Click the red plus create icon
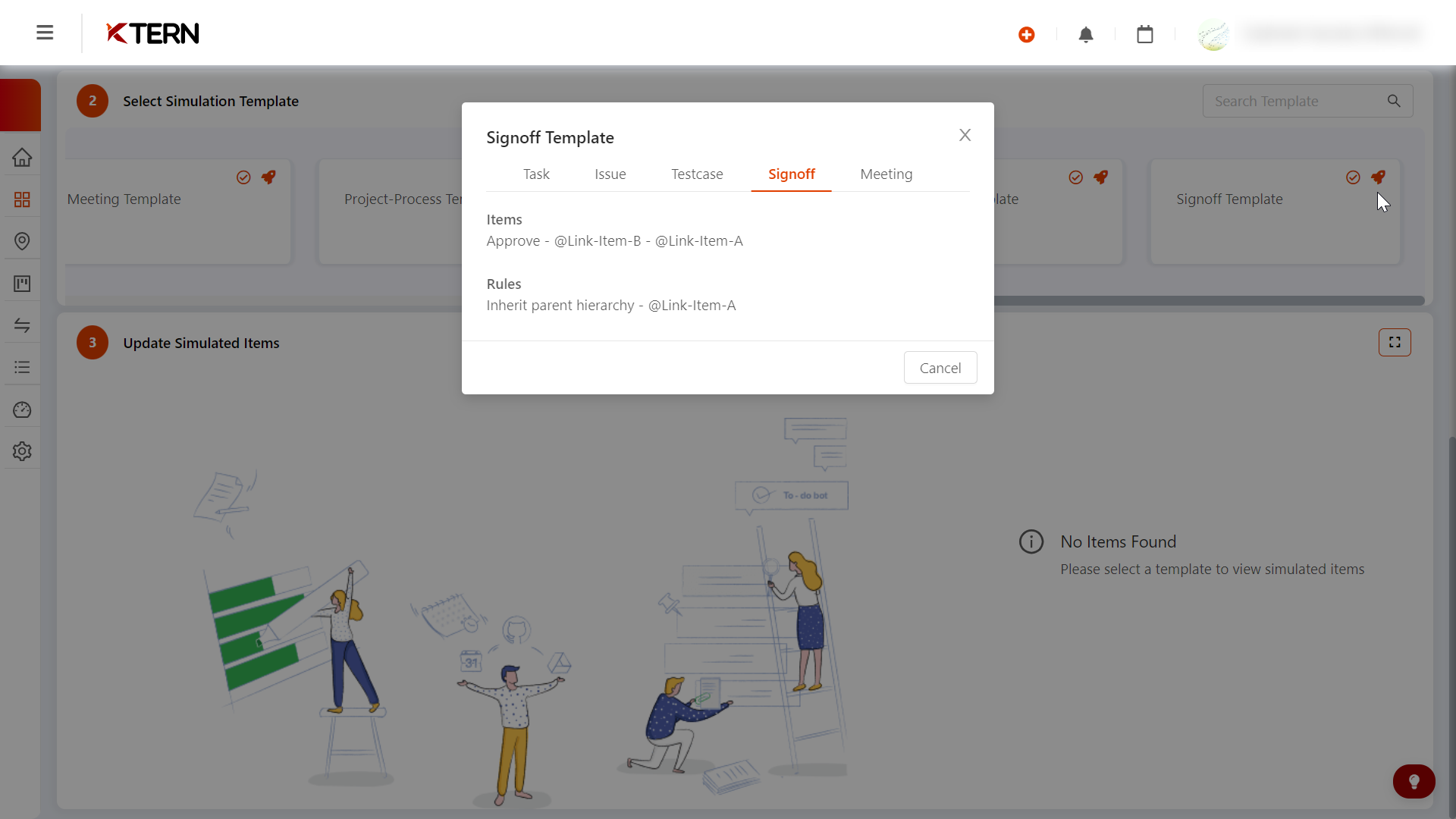The width and height of the screenshot is (1456, 819). [x=1026, y=35]
